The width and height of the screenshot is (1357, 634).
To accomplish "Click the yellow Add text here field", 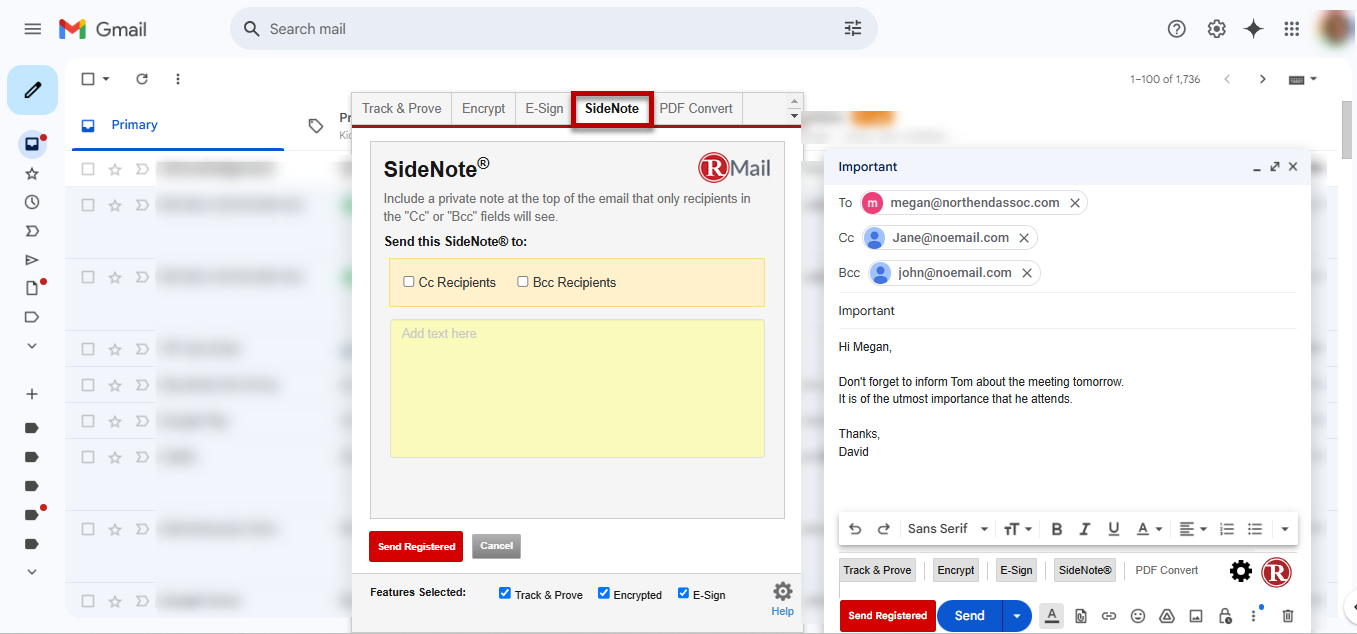I will pyautogui.click(x=577, y=388).
